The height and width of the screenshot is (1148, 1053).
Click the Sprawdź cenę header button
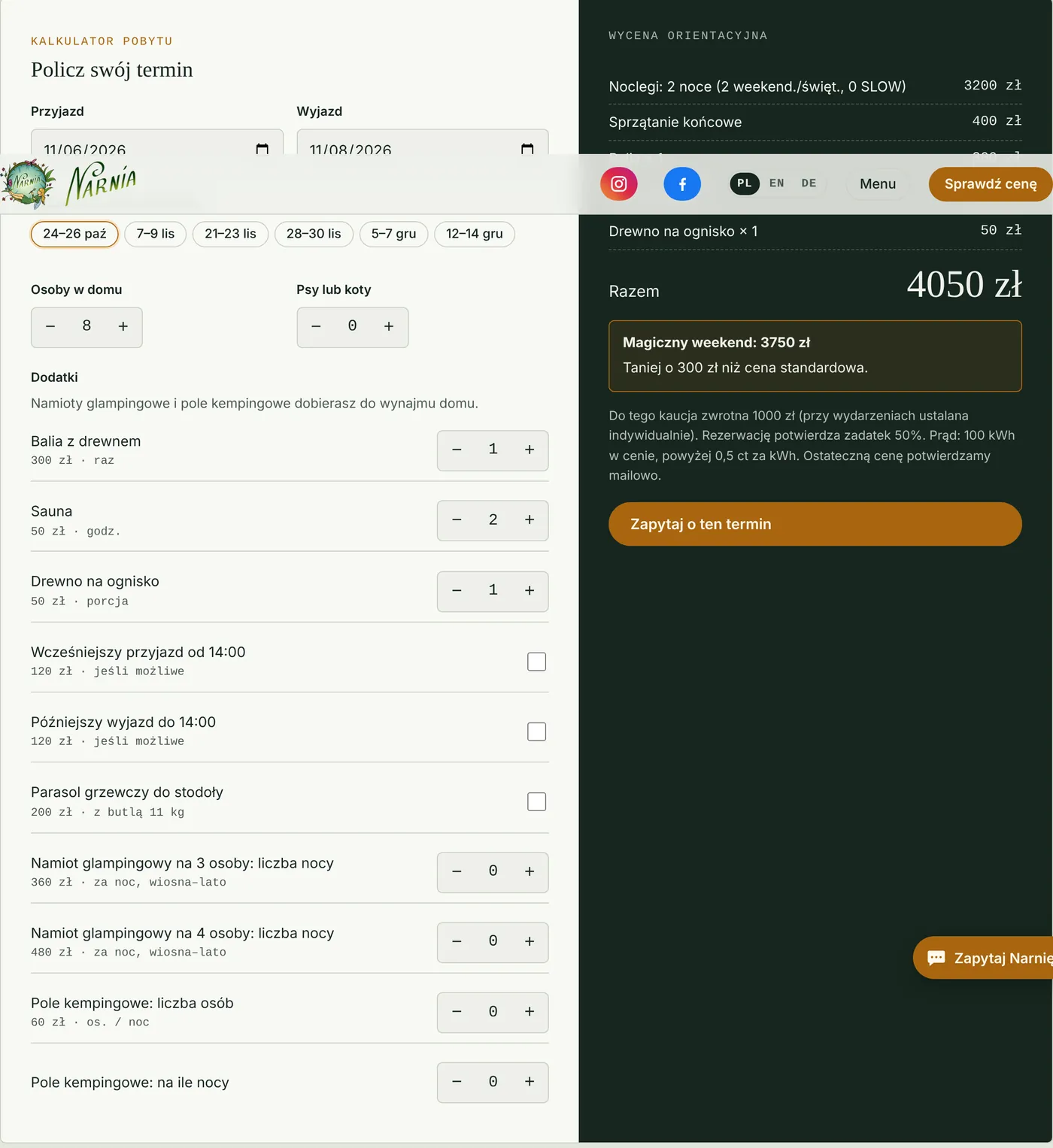[991, 184]
